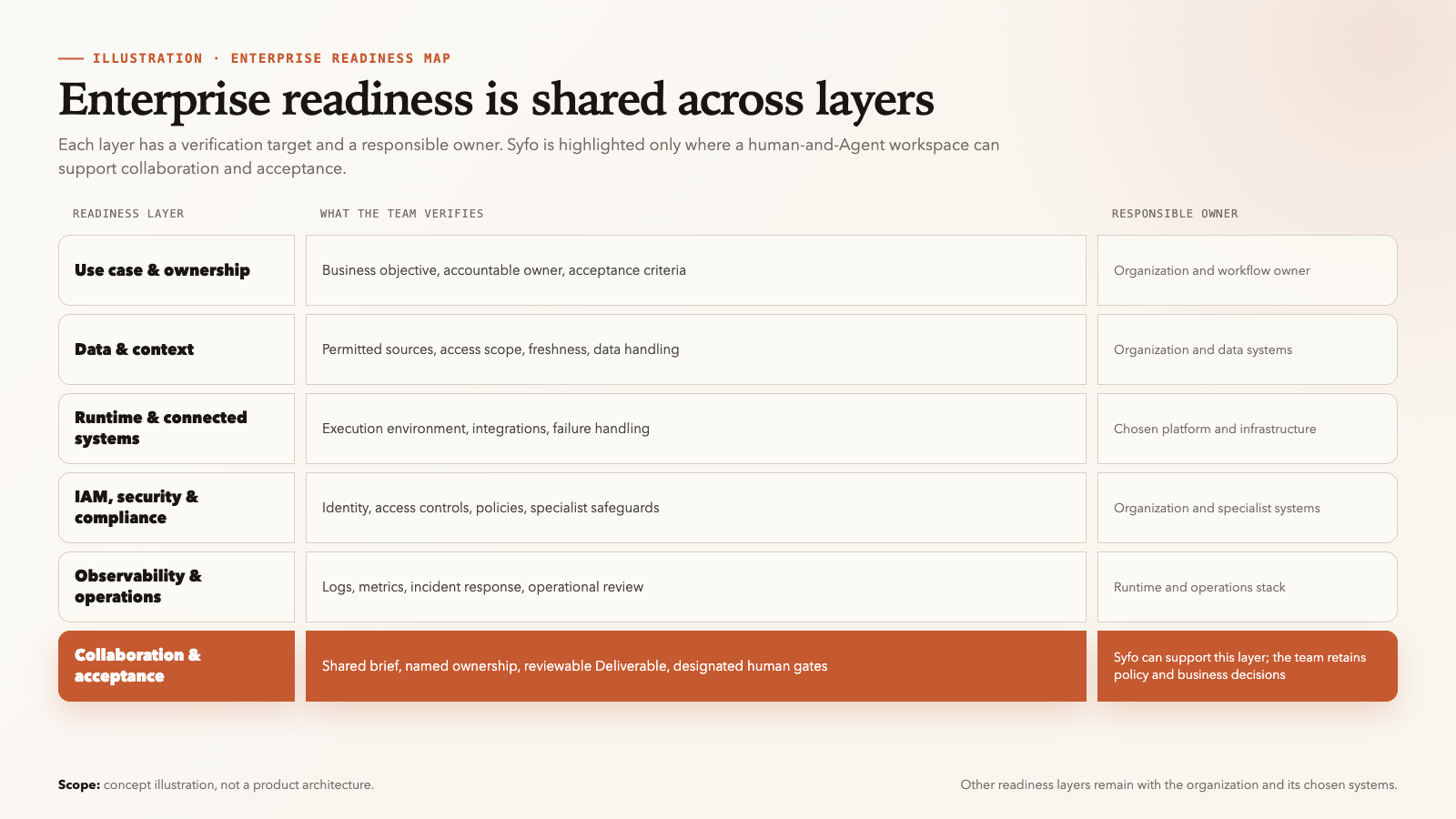
Task: Click 'Shared brief, named ownership' highlighted cell
Action: tap(696, 666)
